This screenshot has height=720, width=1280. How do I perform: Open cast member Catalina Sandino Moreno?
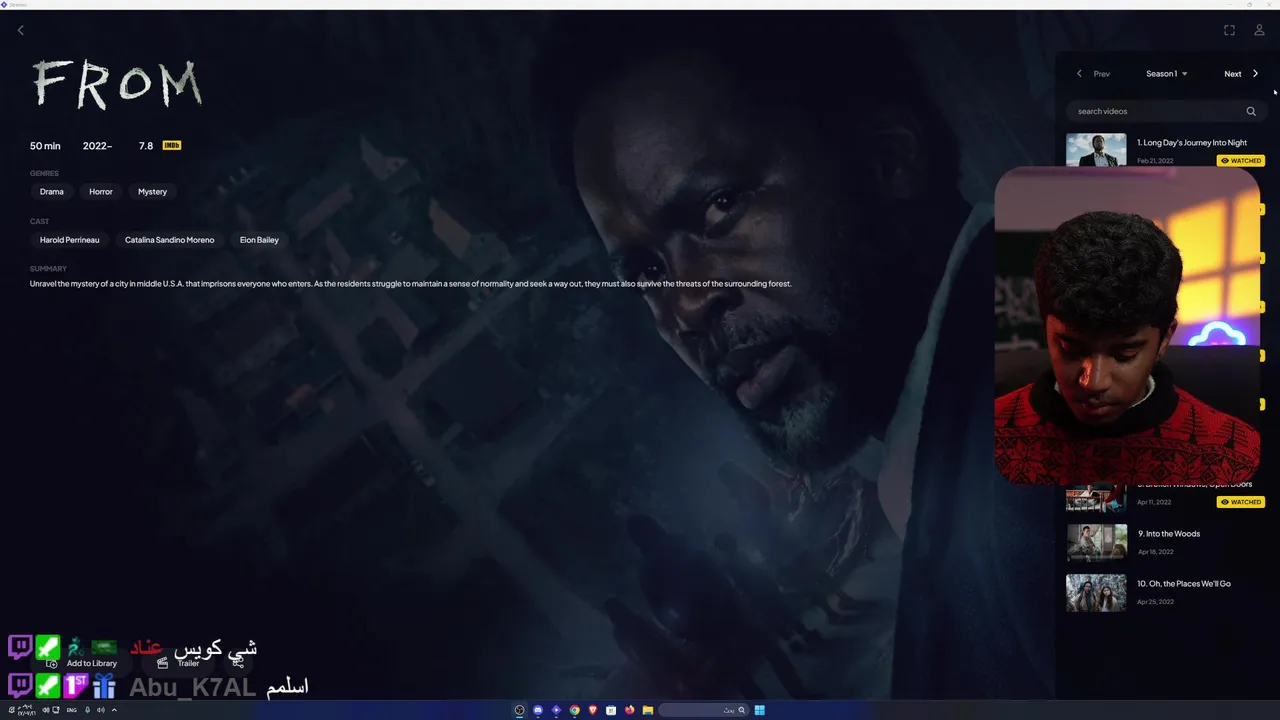(x=169, y=240)
